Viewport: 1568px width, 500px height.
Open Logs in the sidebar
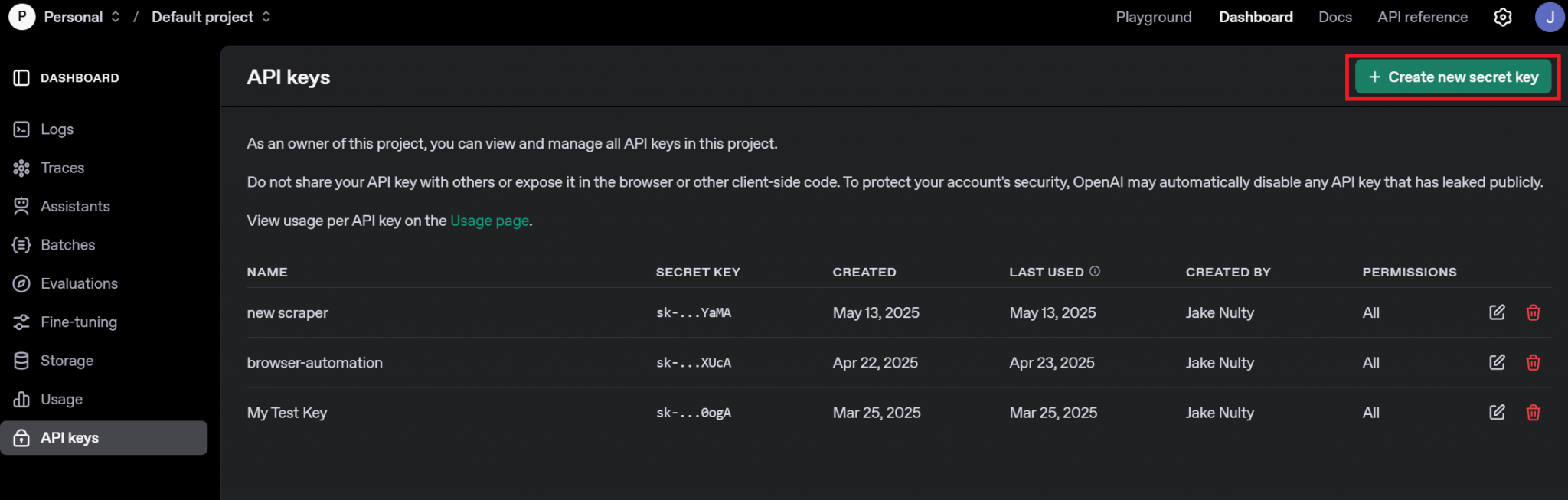click(x=57, y=129)
